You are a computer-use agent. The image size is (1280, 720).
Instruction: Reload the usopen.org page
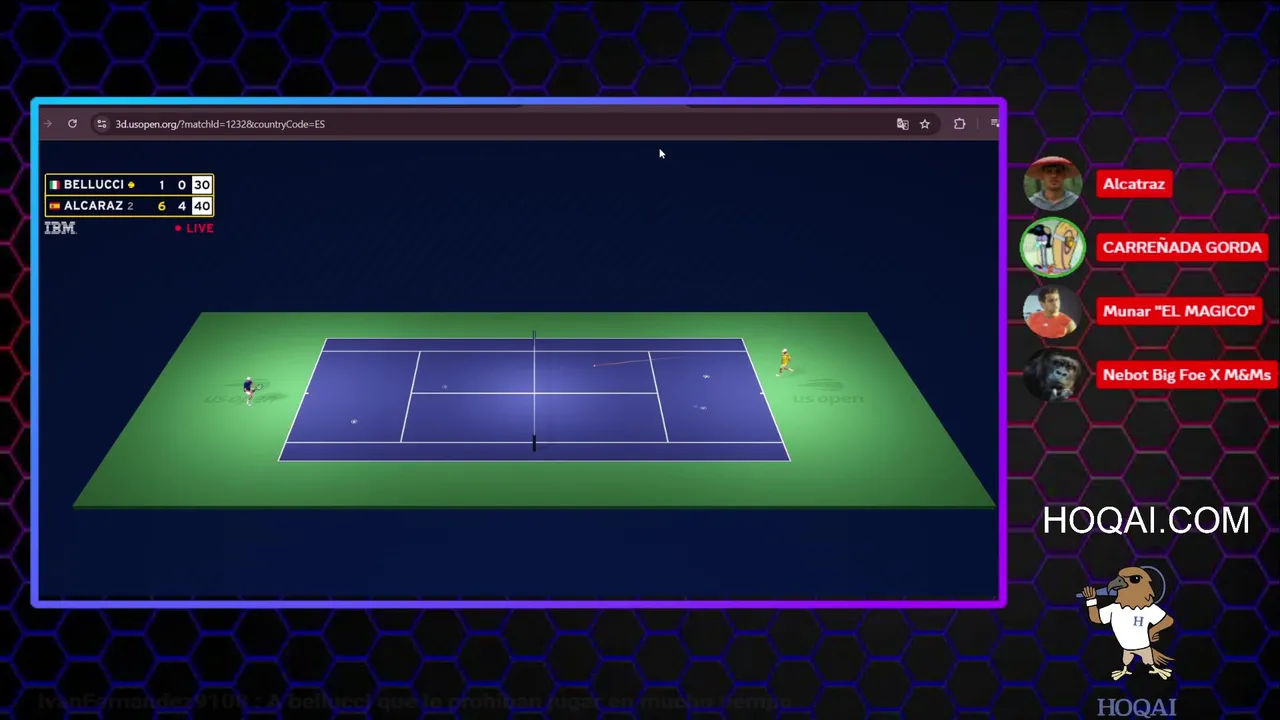coord(72,124)
